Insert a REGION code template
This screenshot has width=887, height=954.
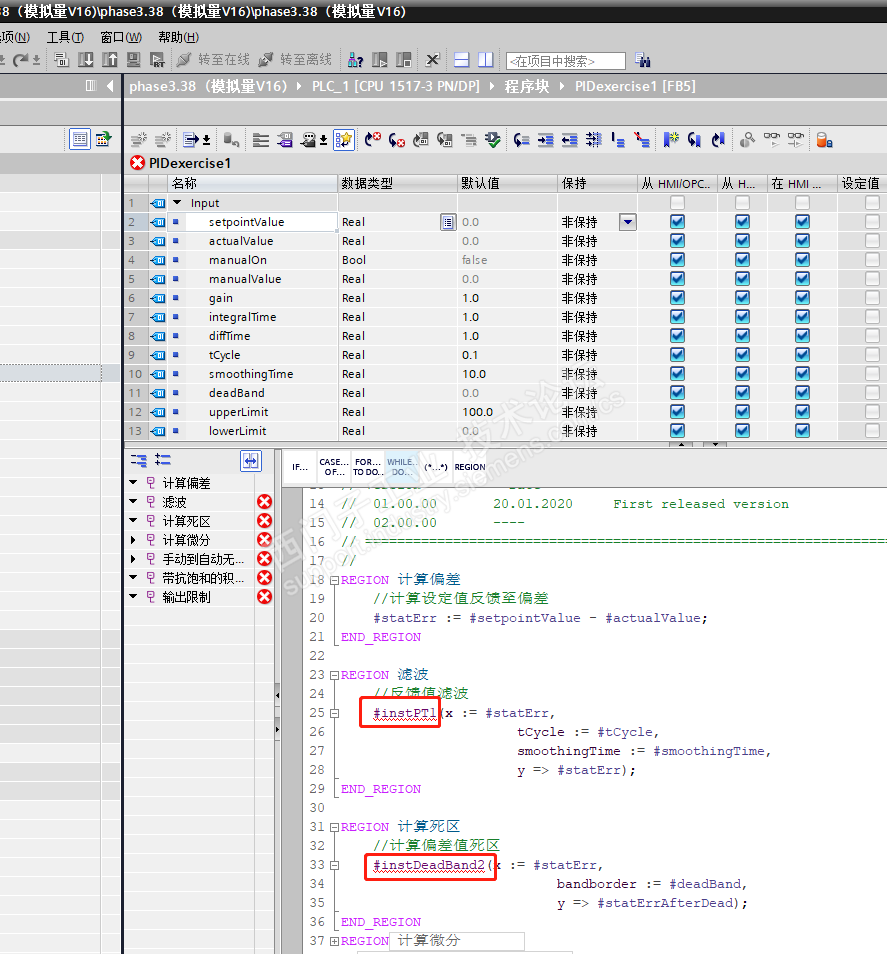click(469, 467)
